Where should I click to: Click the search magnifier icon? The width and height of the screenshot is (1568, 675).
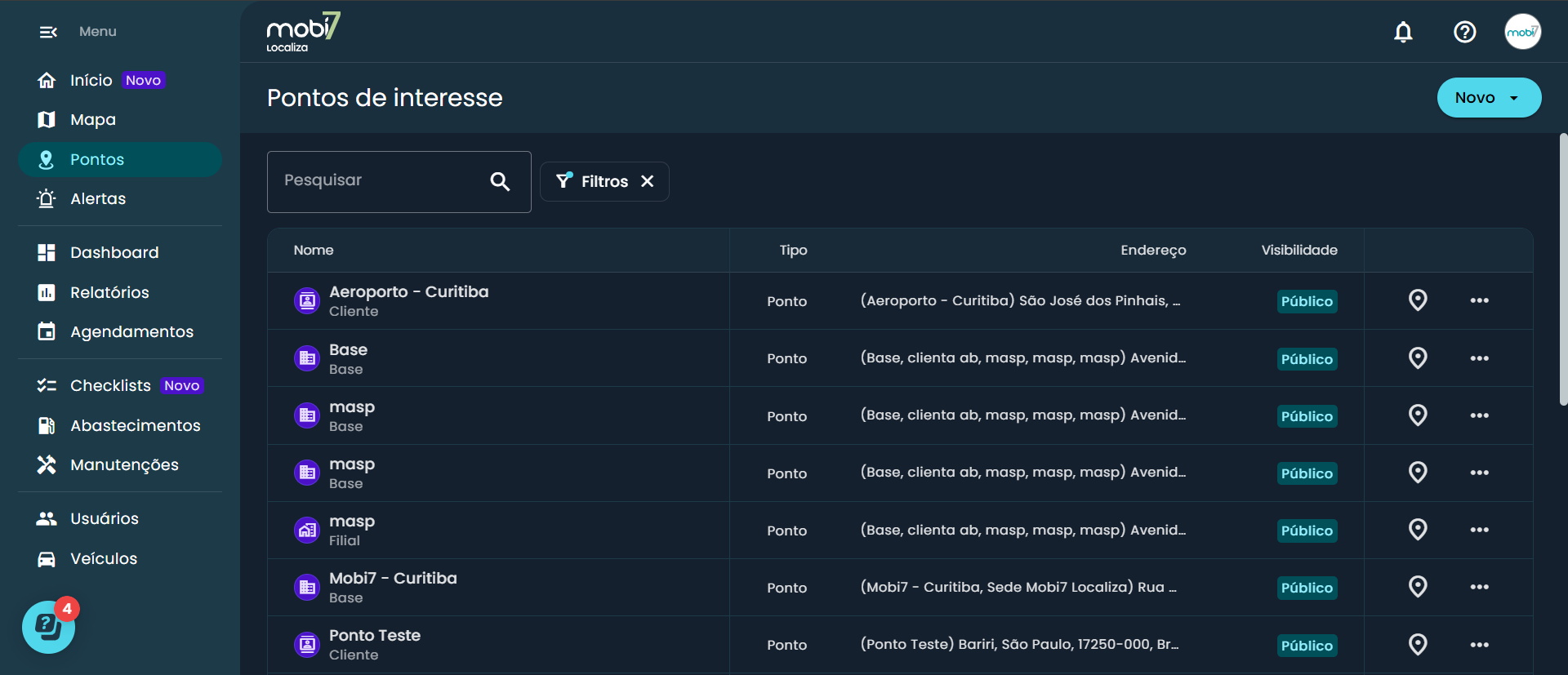coord(500,181)
